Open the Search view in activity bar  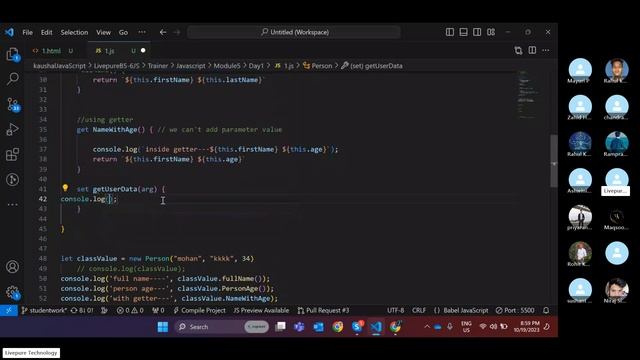coord(12,79)
